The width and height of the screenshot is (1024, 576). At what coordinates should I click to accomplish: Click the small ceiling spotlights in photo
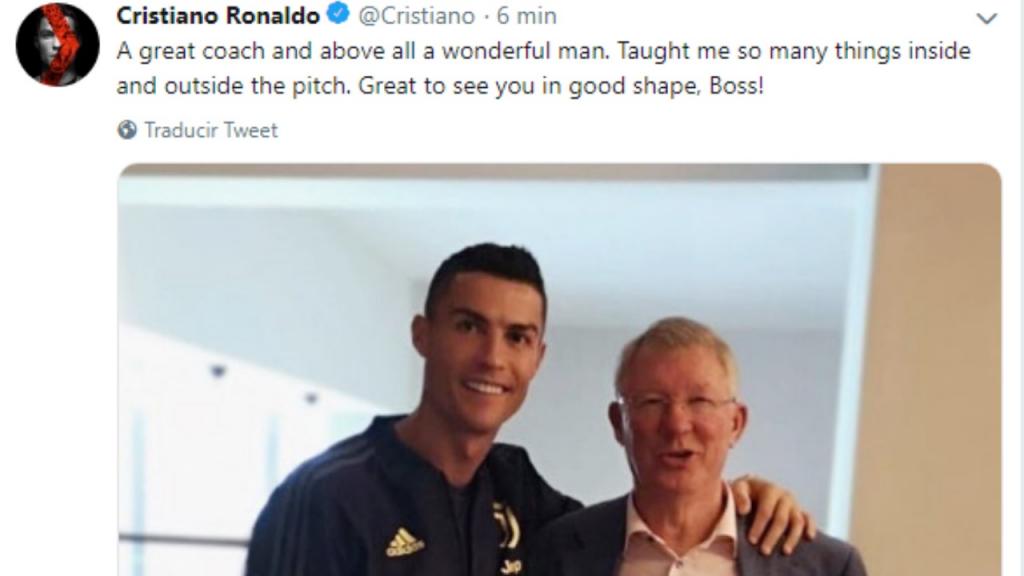click(264, 384)
